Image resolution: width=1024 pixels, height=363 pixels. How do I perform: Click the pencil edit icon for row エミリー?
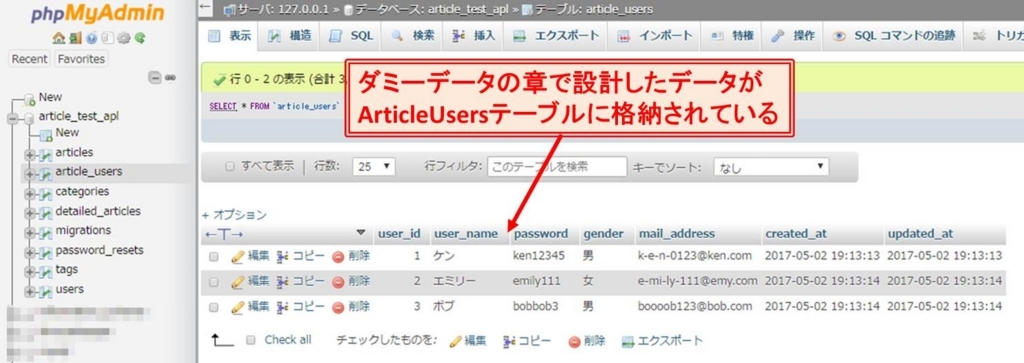tap(238, 282)
